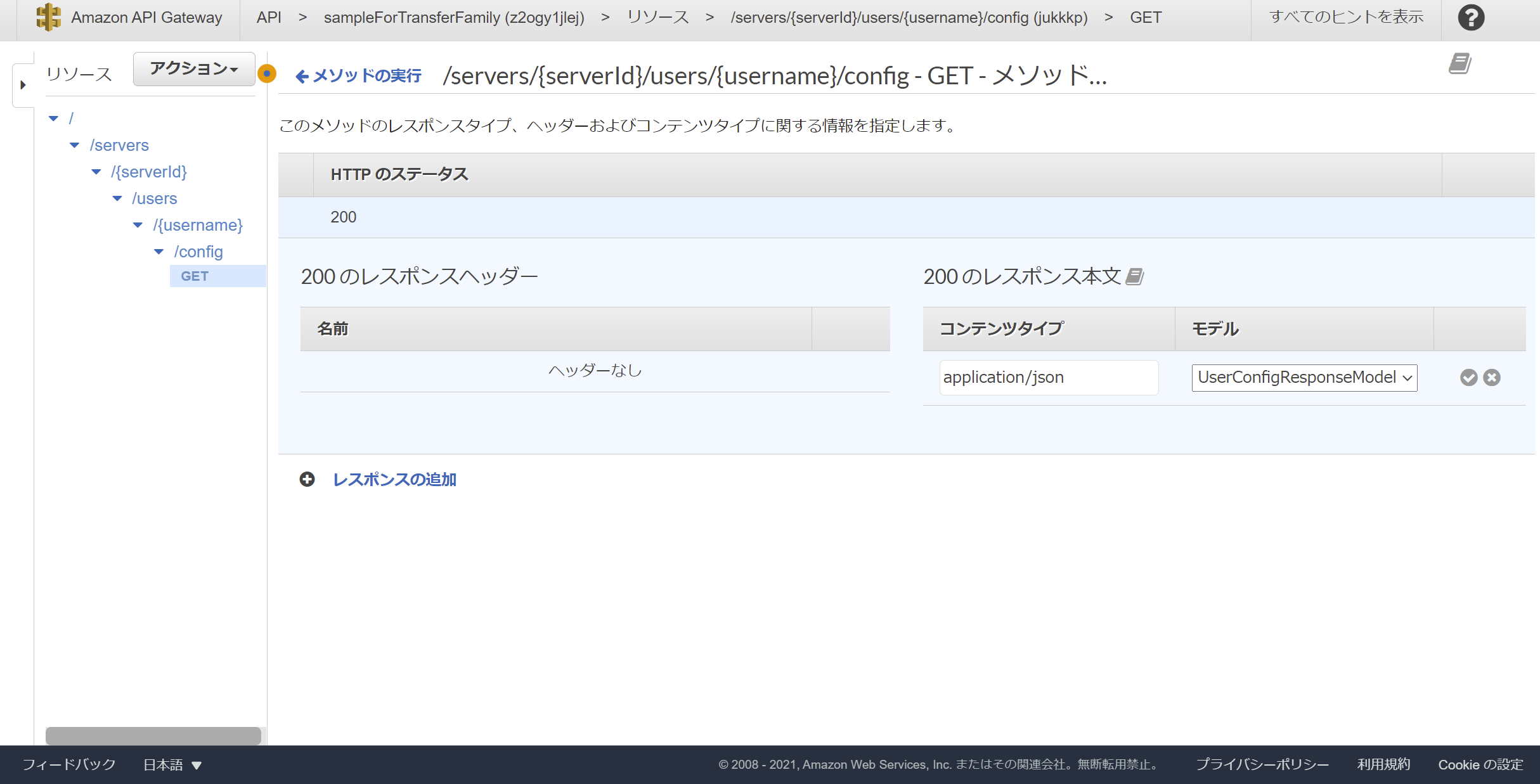The width and height of the screenshot is (1540, 784).
Task: Collapse the /{username} tree node
Action: point(136,225)
